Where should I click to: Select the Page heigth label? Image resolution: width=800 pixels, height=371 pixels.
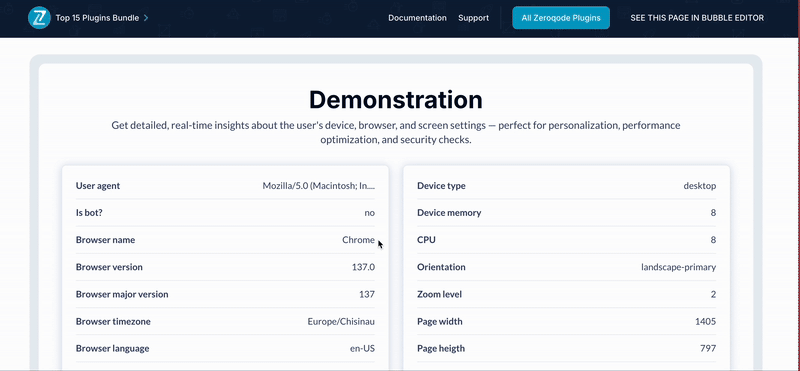[x=441, y=349]
